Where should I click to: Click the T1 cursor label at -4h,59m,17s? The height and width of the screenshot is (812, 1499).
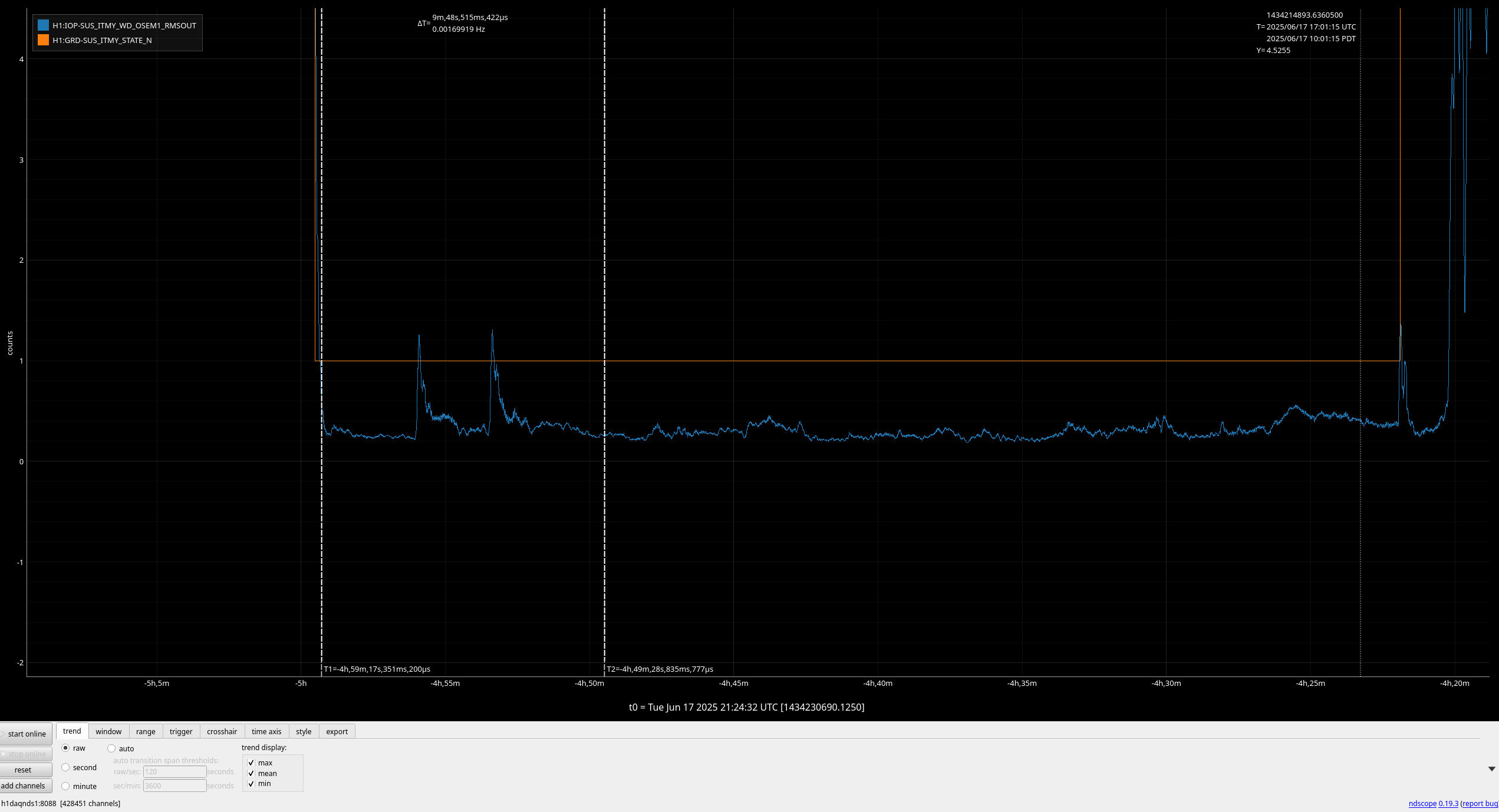pos(377,669)
